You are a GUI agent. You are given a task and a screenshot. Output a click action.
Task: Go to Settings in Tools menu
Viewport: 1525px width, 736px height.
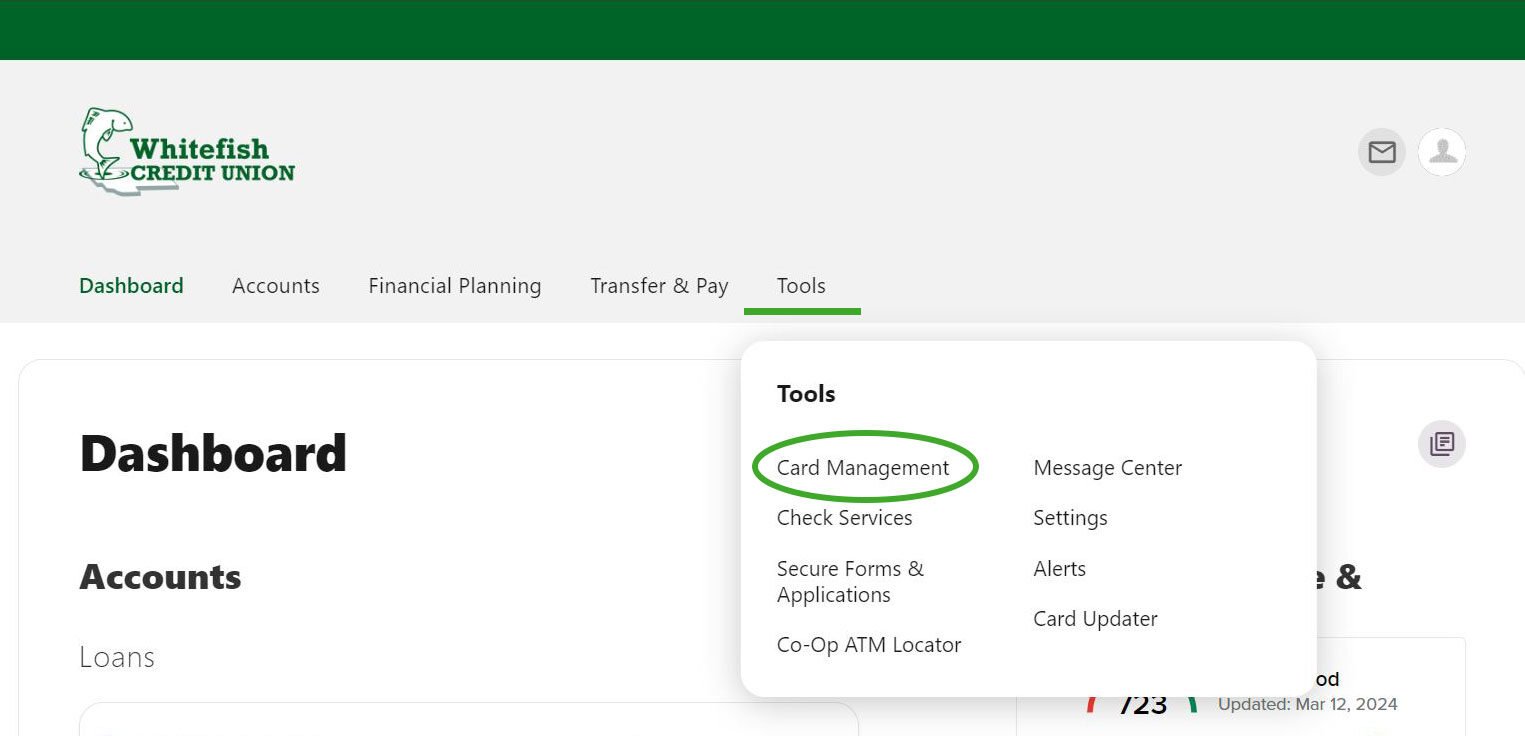coord(1070,518)
